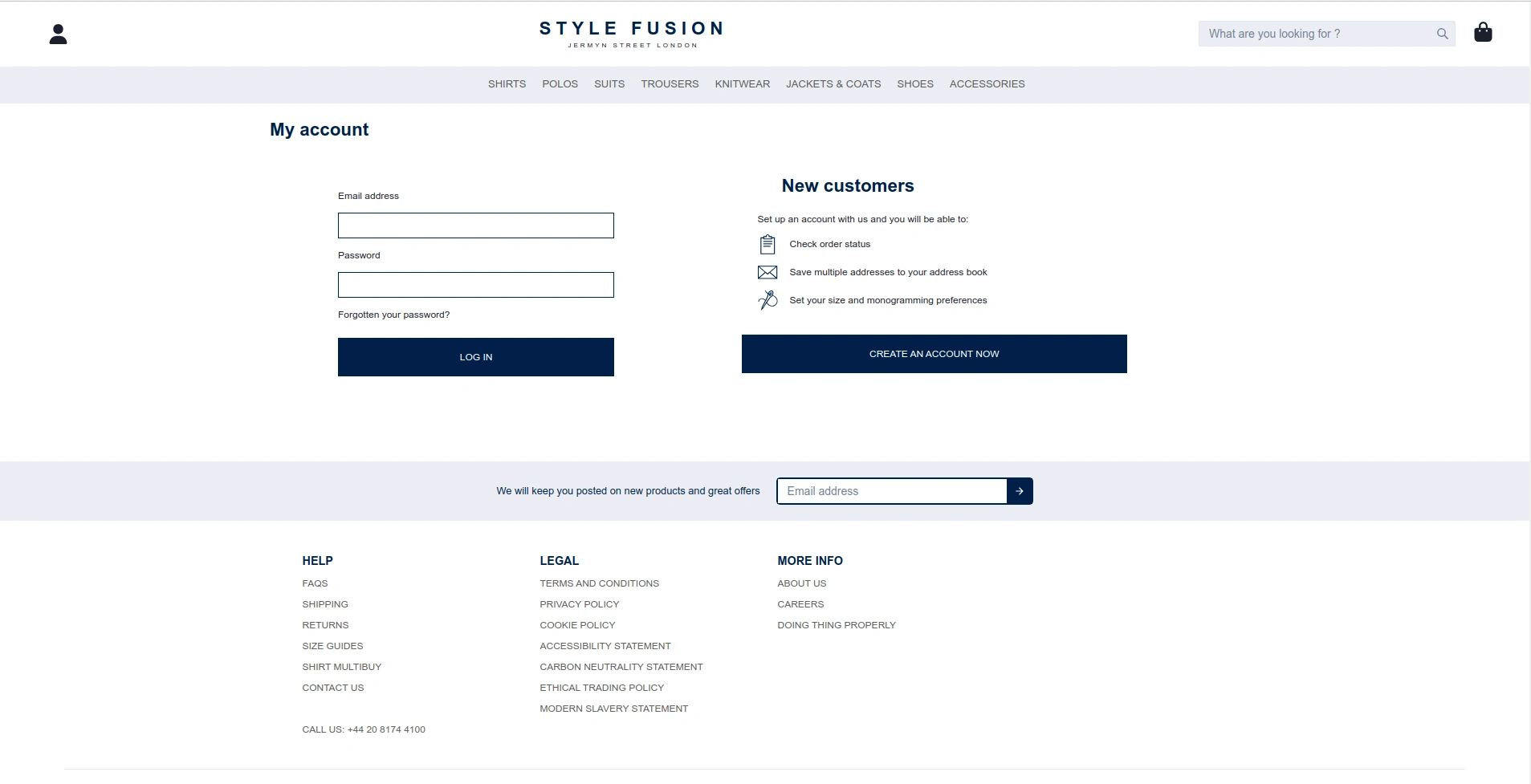The image size is (1531, 784).
Task: Select the Knitwear category
Action: coord(742,84)
